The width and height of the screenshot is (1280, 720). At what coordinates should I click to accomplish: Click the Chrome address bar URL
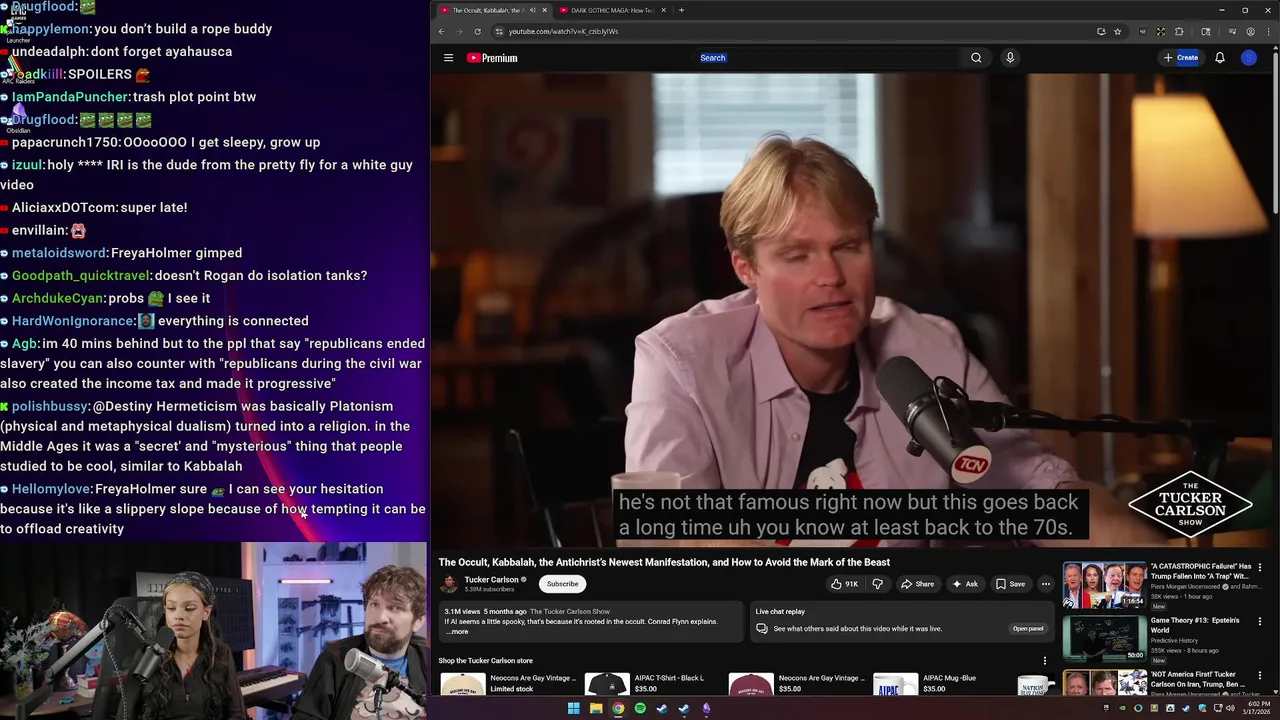point(563,31)
